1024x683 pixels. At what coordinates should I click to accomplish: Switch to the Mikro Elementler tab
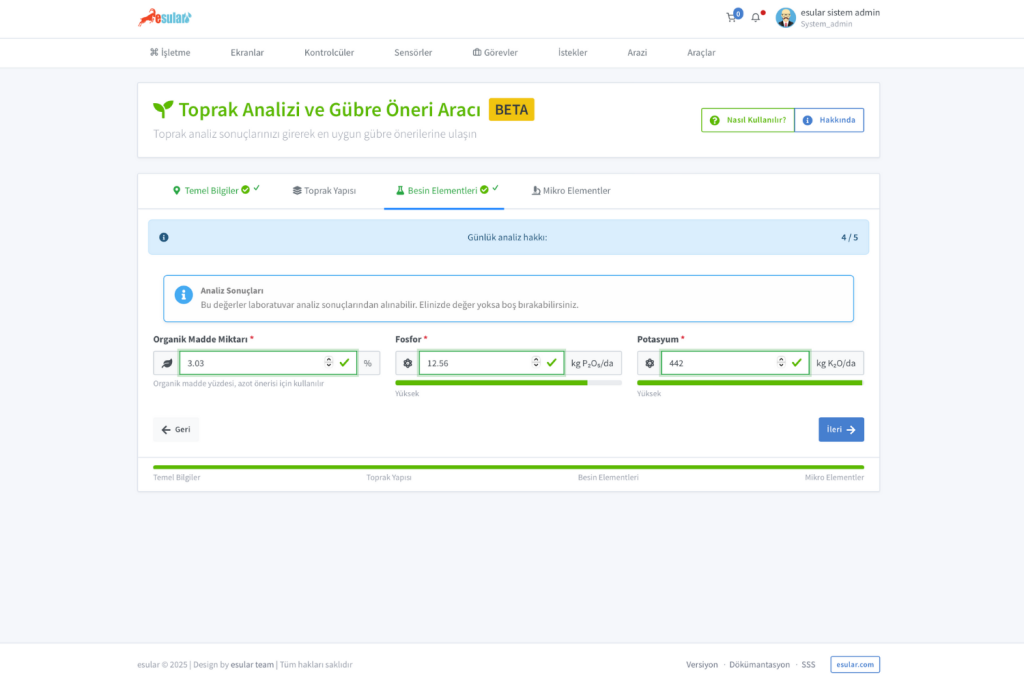click(570, 190)
